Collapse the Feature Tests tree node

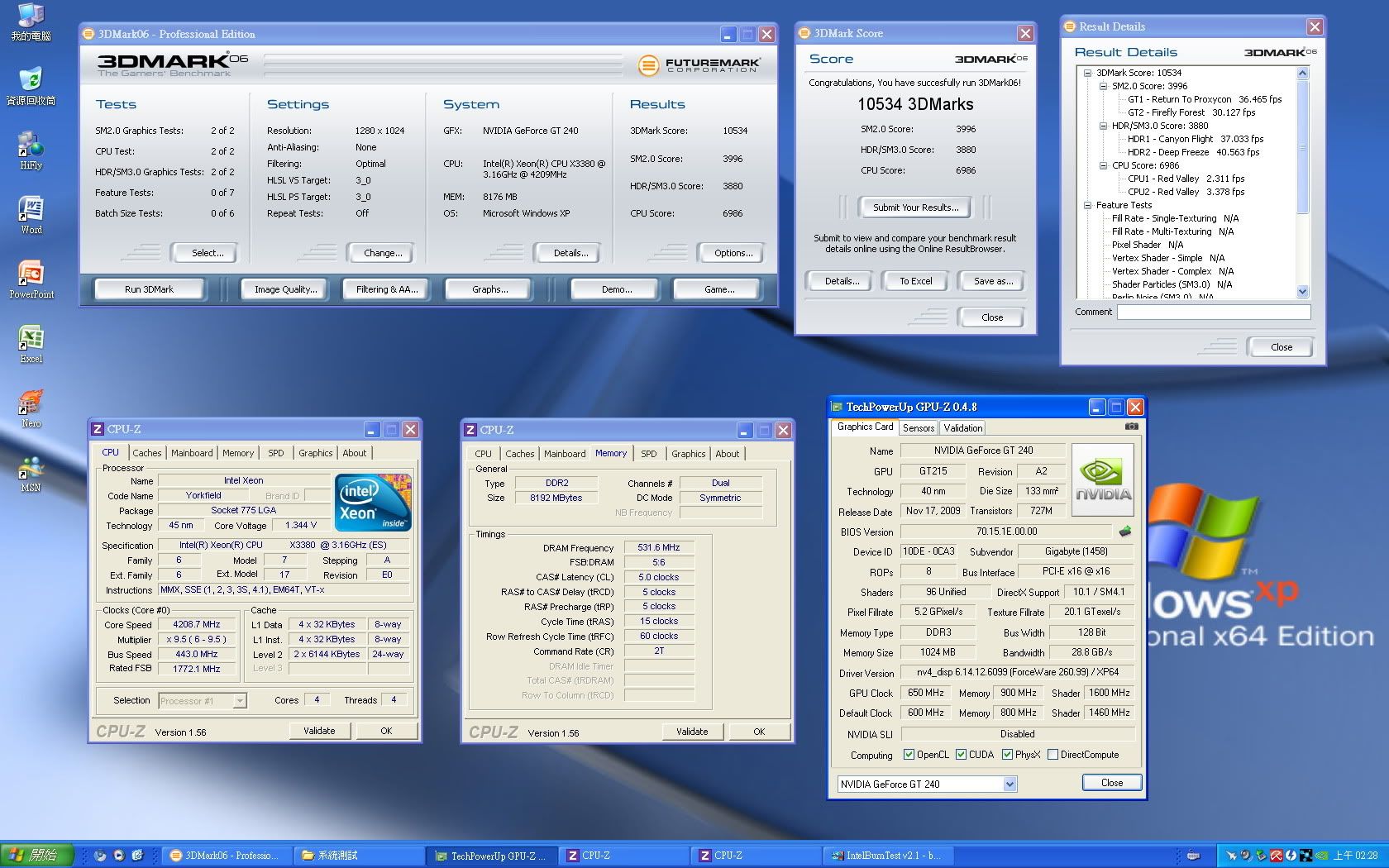1088,205
